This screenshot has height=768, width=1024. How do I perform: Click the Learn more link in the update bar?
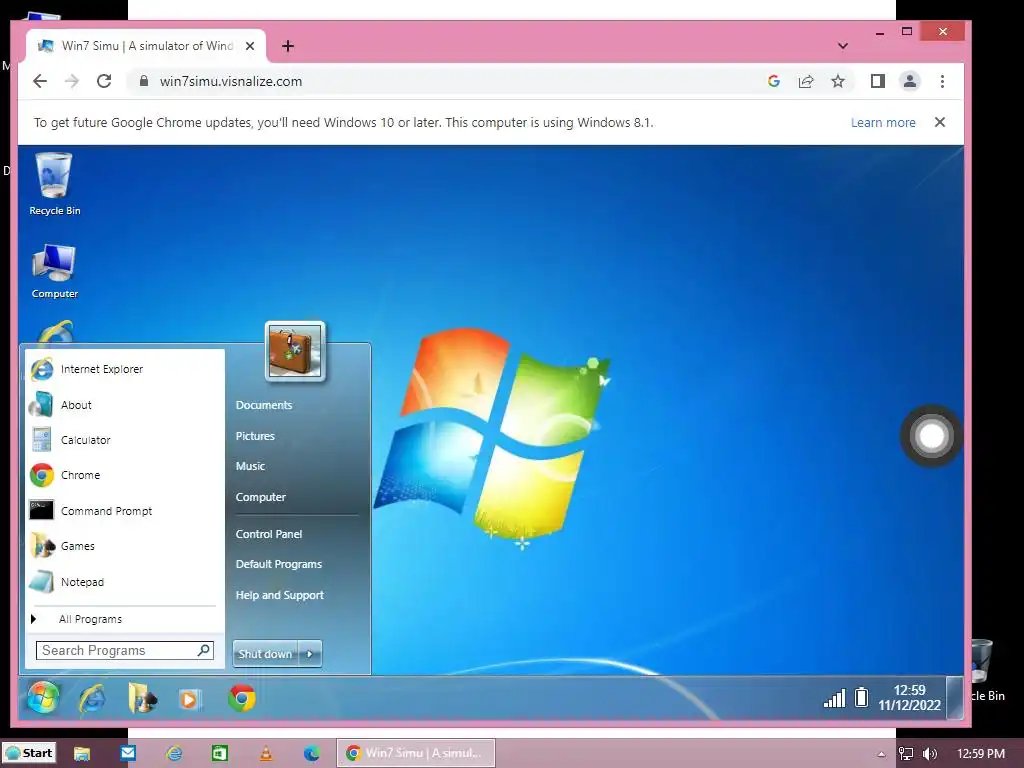pyautogui.click(x=883, y=122)
